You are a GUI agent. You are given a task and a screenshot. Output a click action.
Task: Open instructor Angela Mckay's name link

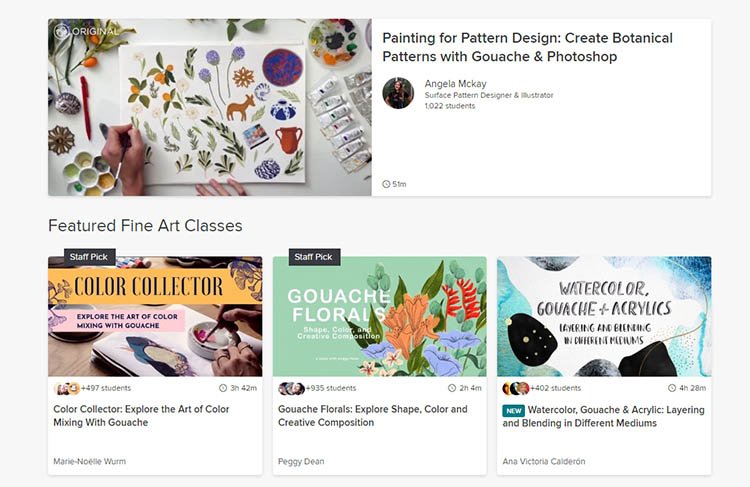pyautogui.click(x=455, y=84)
